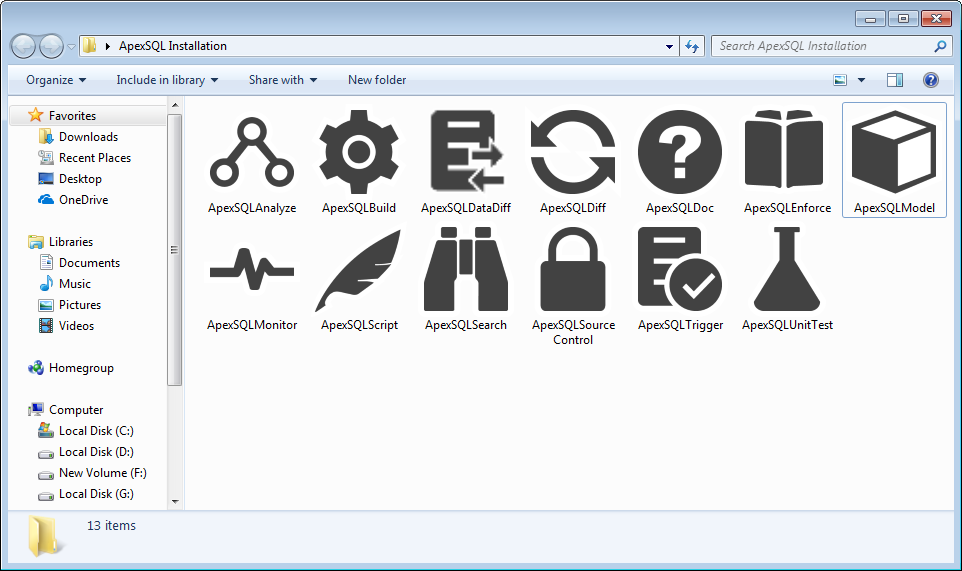Click the Forward navigation arrow
The image size is (962, 571).
tap(51, 46)
